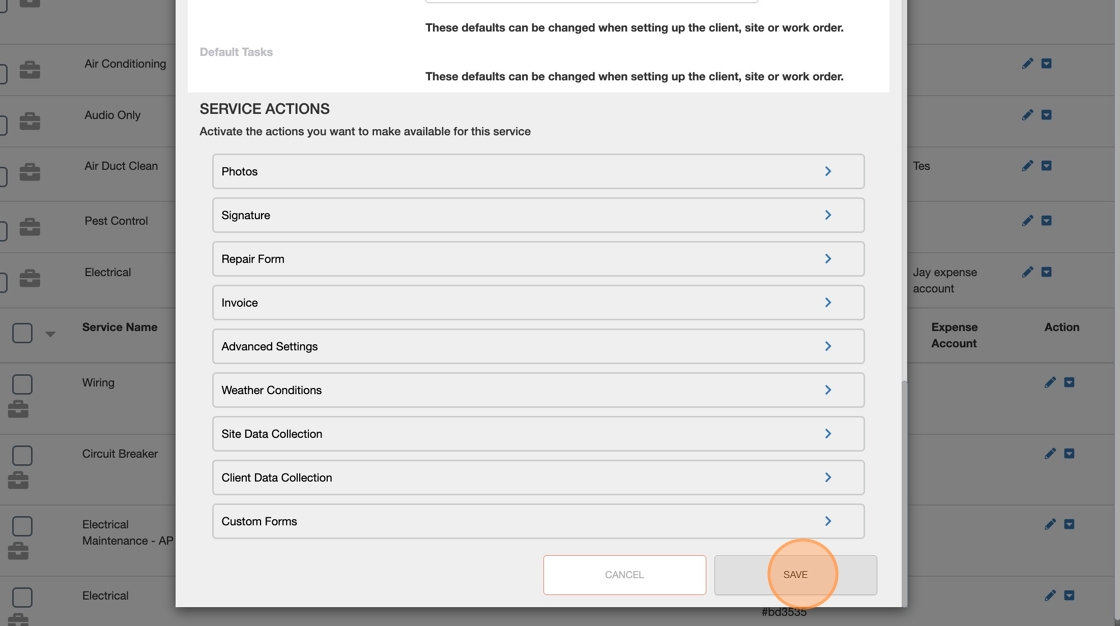The image size is (1120, 626).
Task: Open the action dropdown arrow for Wiring
Action: [1069, 383]
